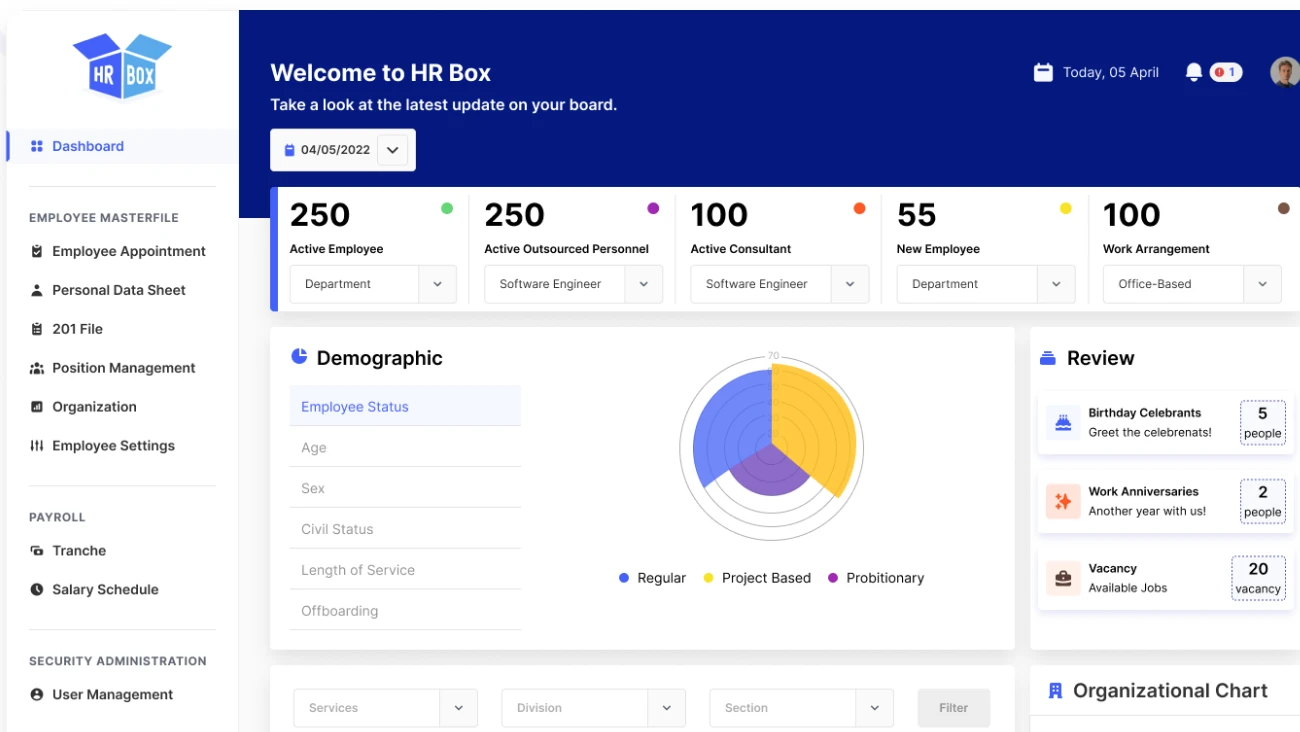The width and height of the screenshot is (1300, 732).
Task: Click the Demographic pie chart icon
Action: click(299, 356)
